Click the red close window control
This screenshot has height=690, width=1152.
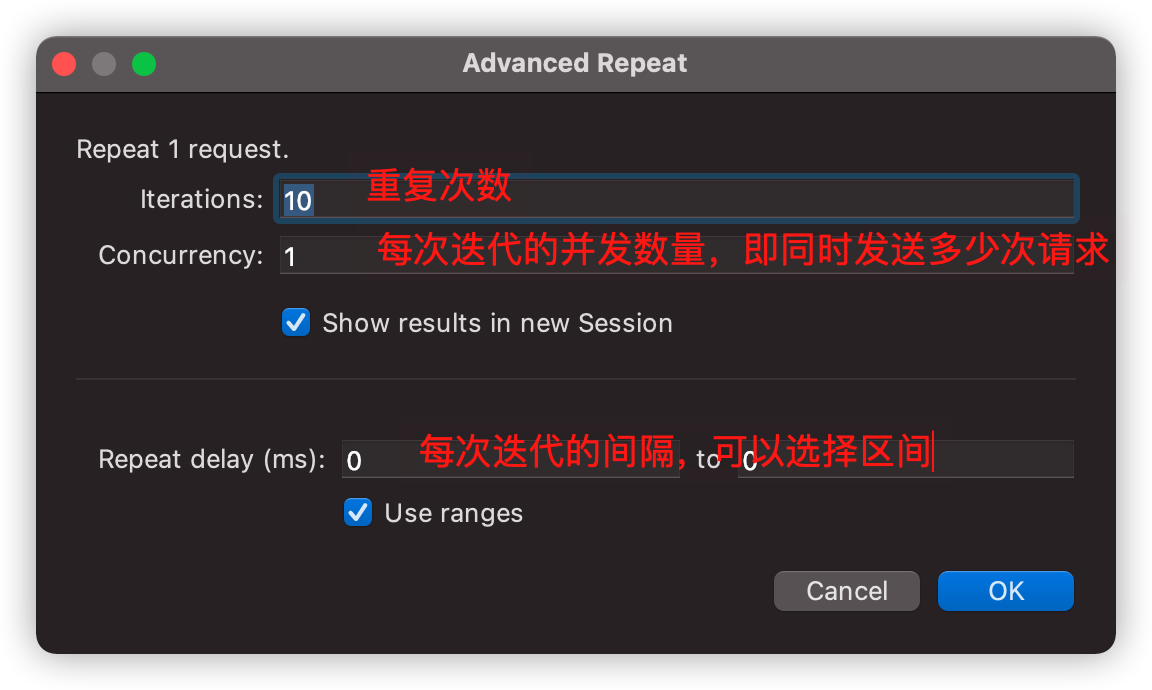pos(63,63)
